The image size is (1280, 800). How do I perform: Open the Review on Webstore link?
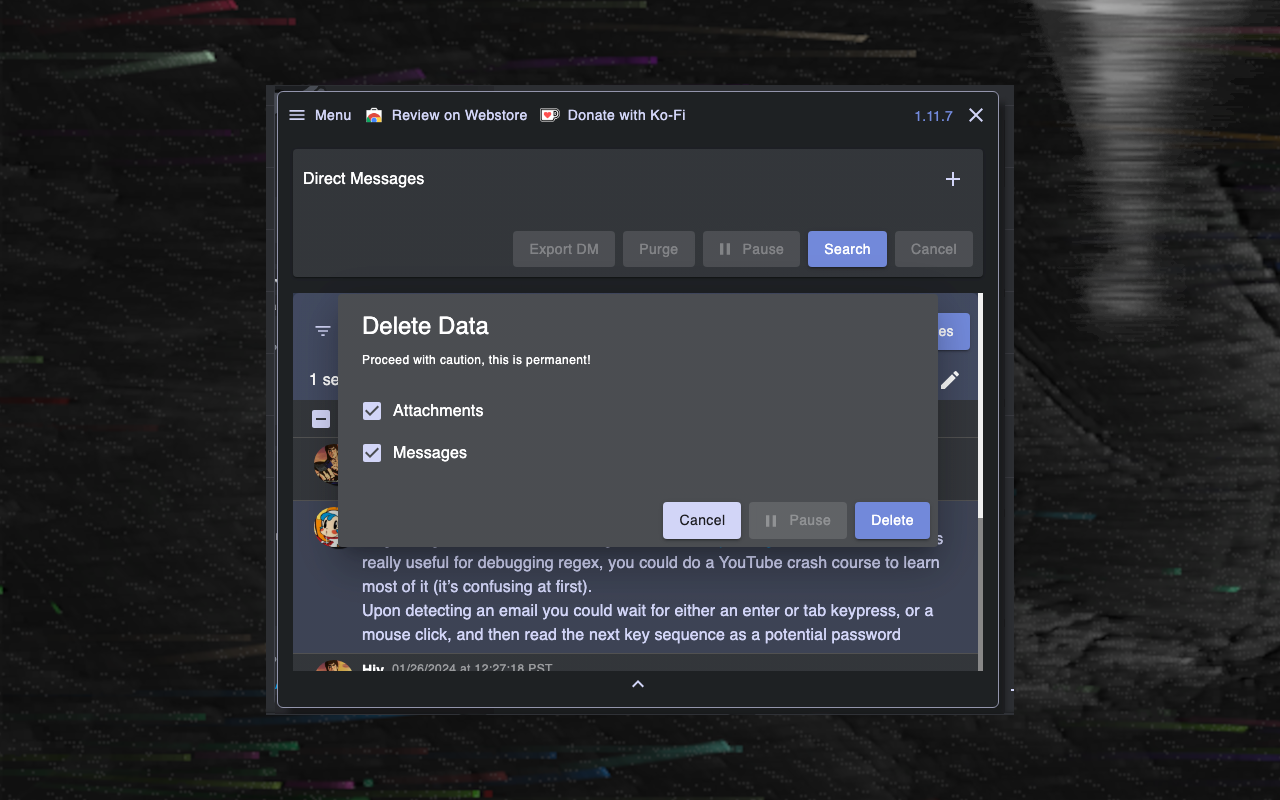[x=446, y=115]
